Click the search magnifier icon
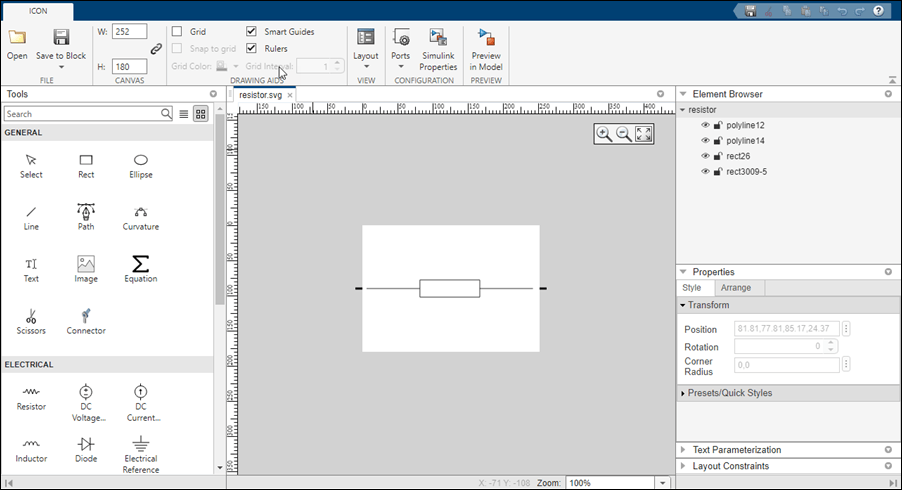Viewport: 902px width, 490px height. click(x=166, y=113)
